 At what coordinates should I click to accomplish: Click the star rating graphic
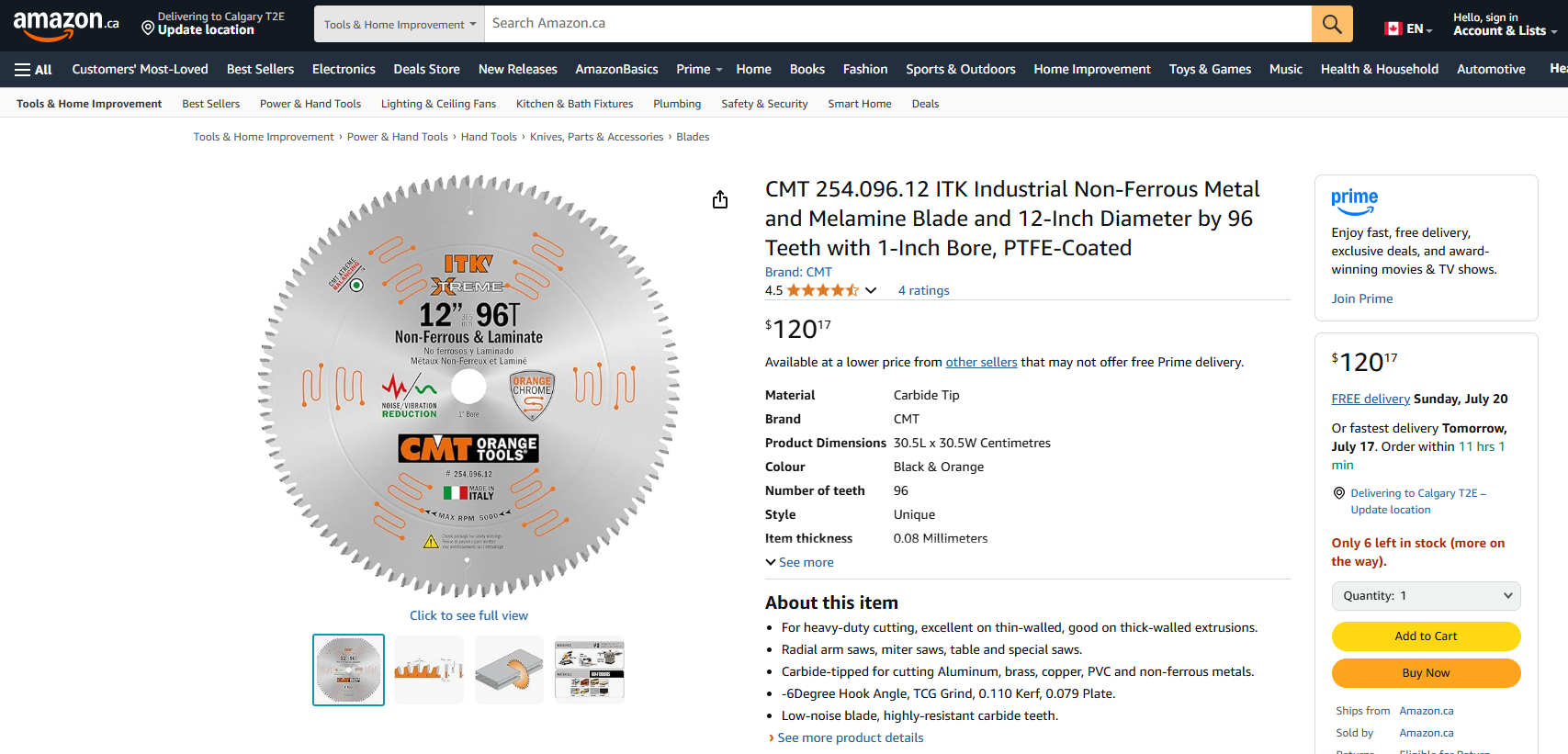tap(822, 290)
